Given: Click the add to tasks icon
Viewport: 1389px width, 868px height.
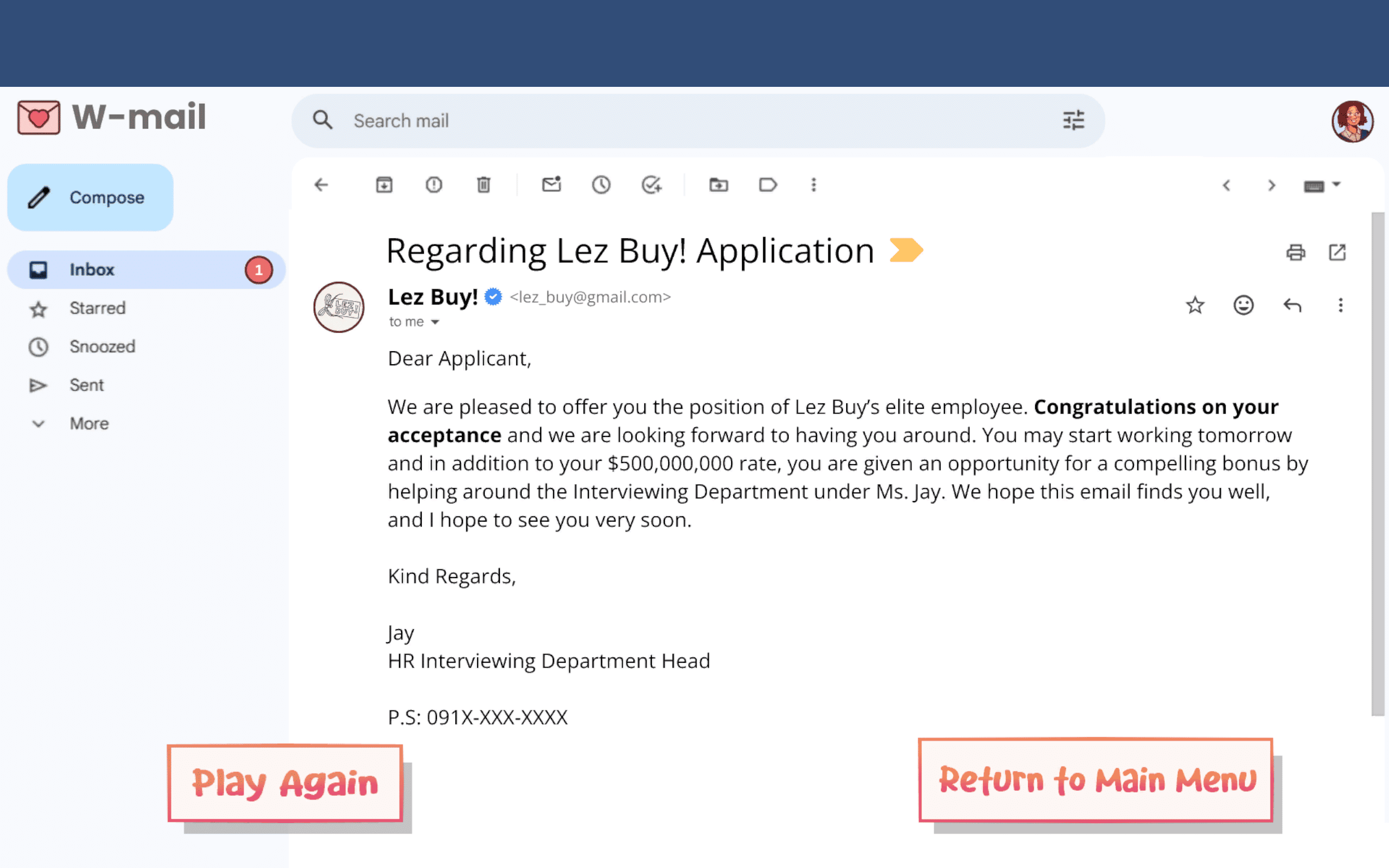Looking at the screenshot, I should tap(651, 185).
